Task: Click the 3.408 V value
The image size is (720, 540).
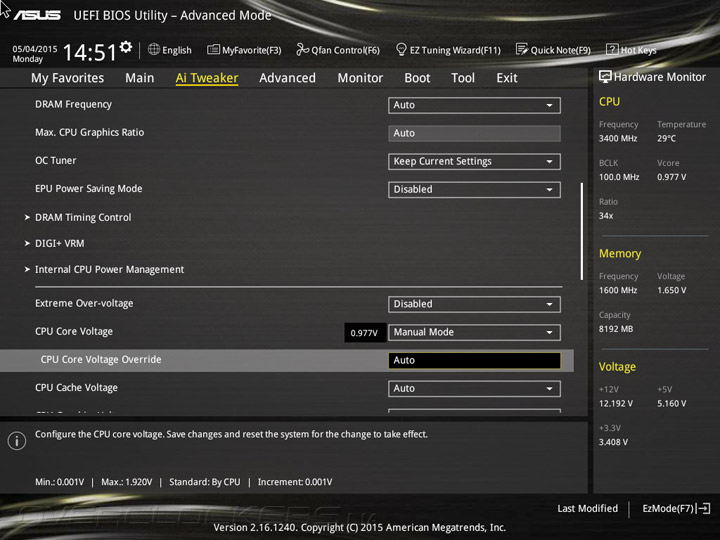Action: 613,442
